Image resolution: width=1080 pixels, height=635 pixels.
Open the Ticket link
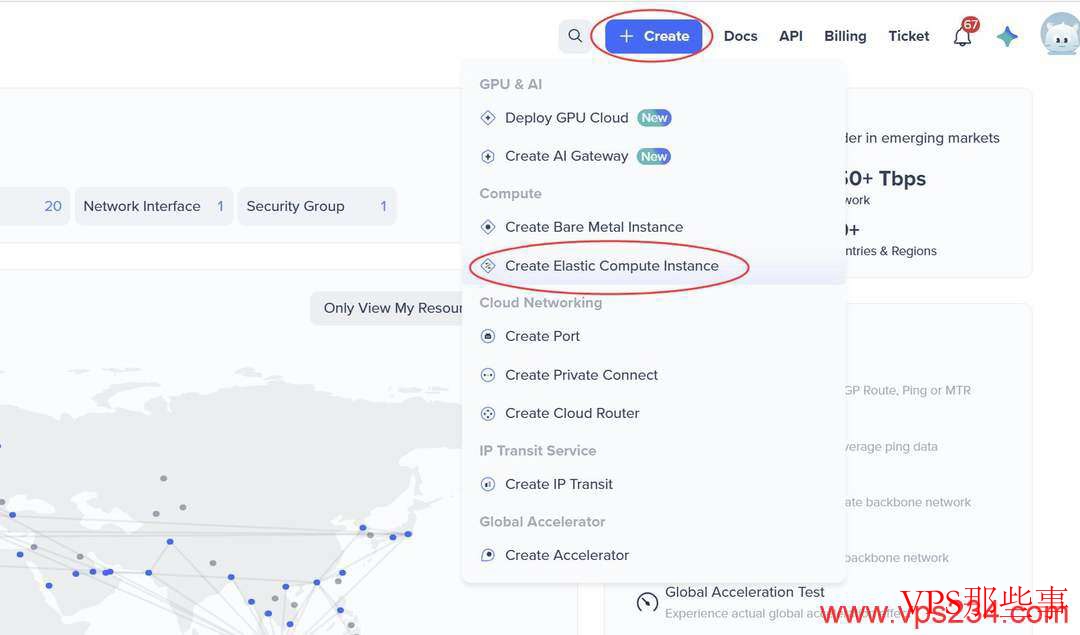(908, 36)
